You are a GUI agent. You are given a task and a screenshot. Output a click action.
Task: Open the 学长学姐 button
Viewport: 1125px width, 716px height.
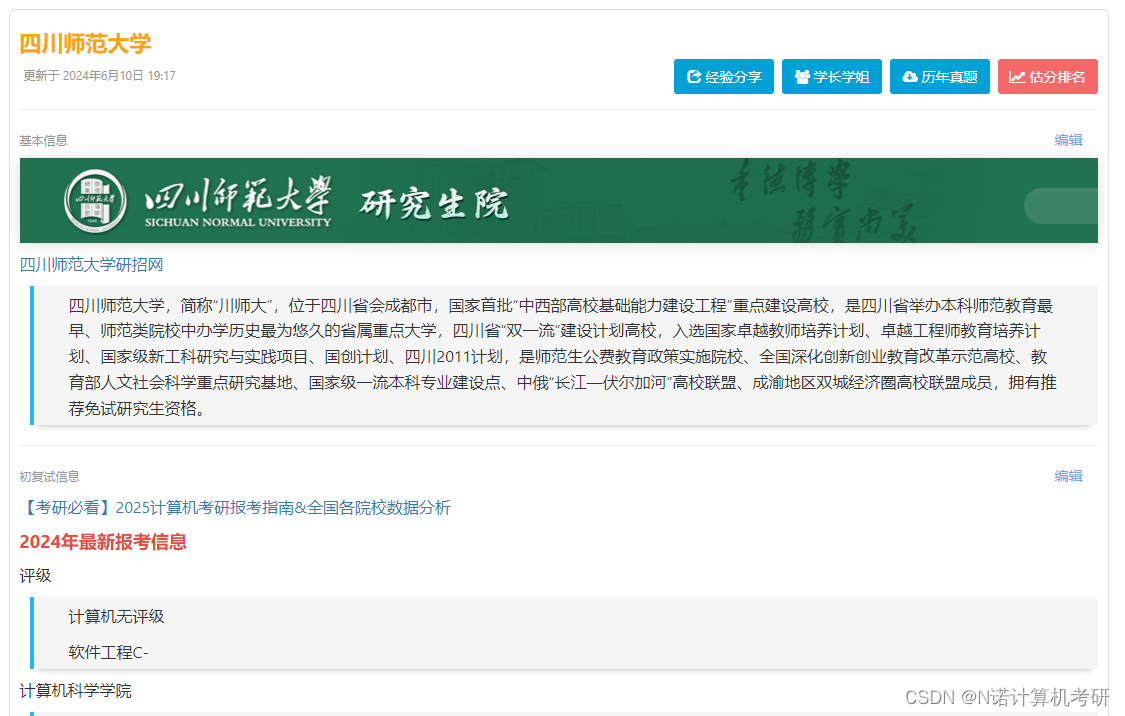pos(832,77)
